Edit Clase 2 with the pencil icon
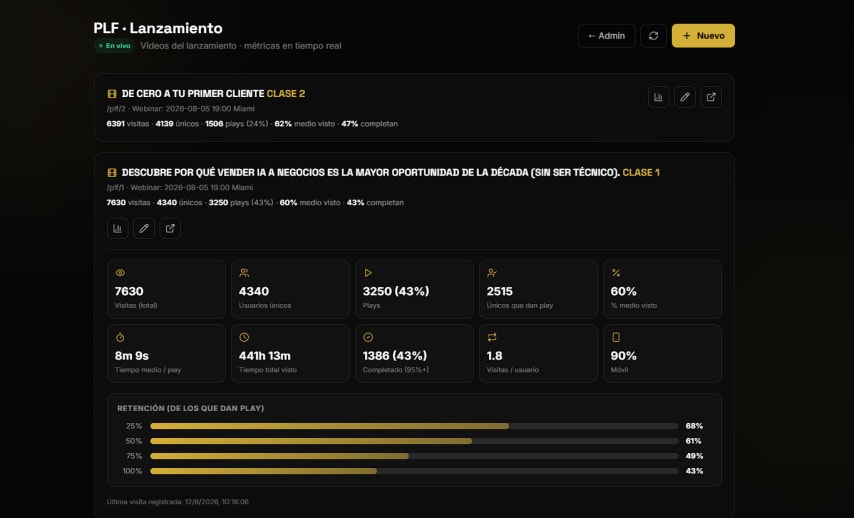The width and height of the screenshot is (854, 518). [x=685, y=97]
